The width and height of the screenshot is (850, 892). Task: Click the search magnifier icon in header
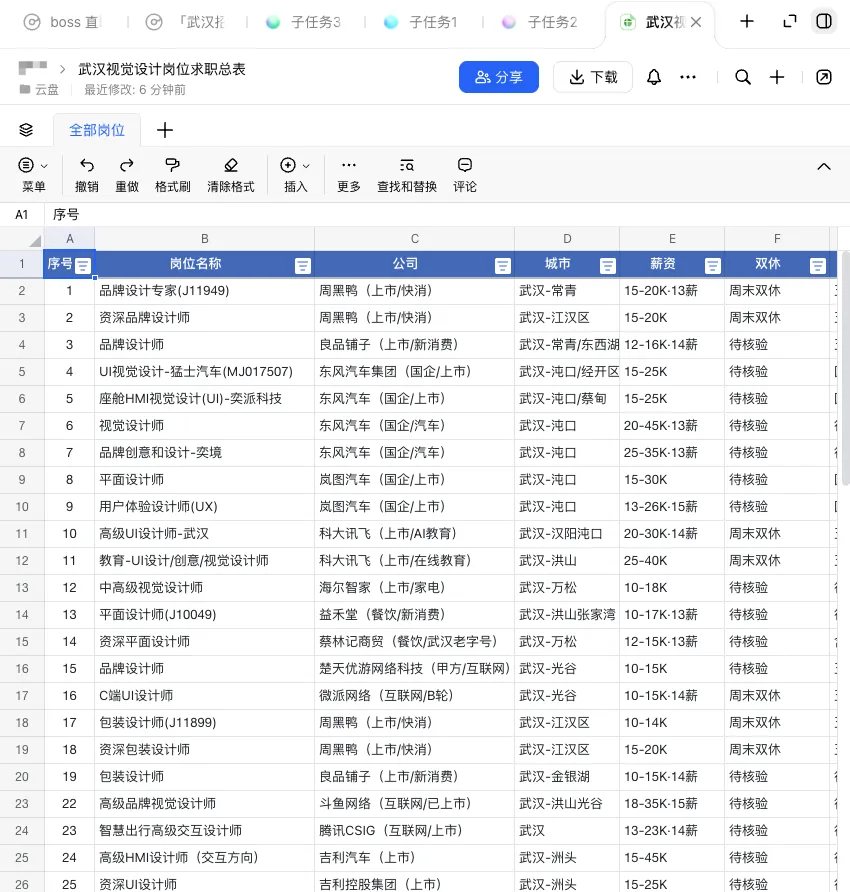click(742, 77)
